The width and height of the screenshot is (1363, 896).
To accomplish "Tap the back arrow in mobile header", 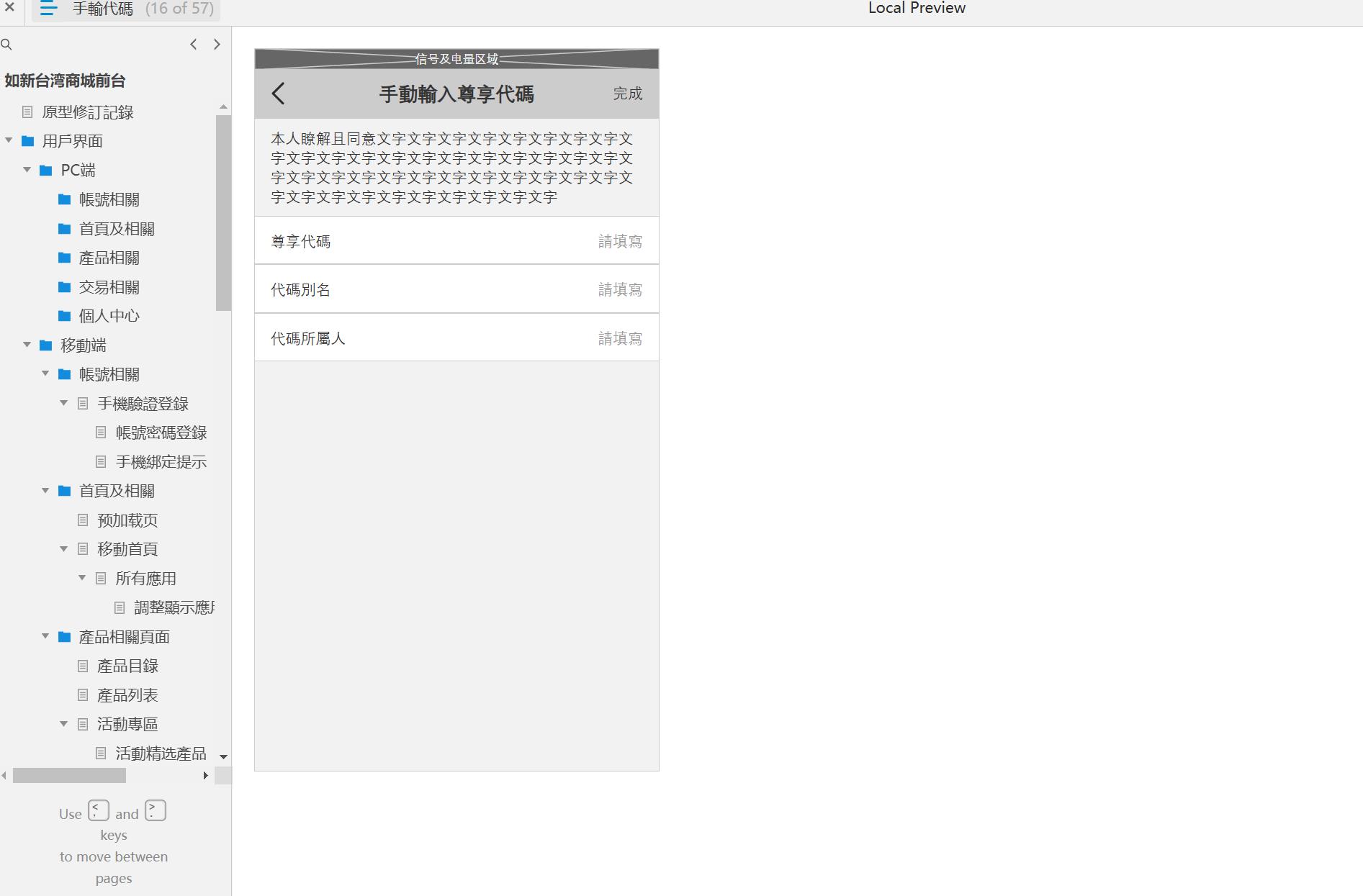I will pos(279,94).
